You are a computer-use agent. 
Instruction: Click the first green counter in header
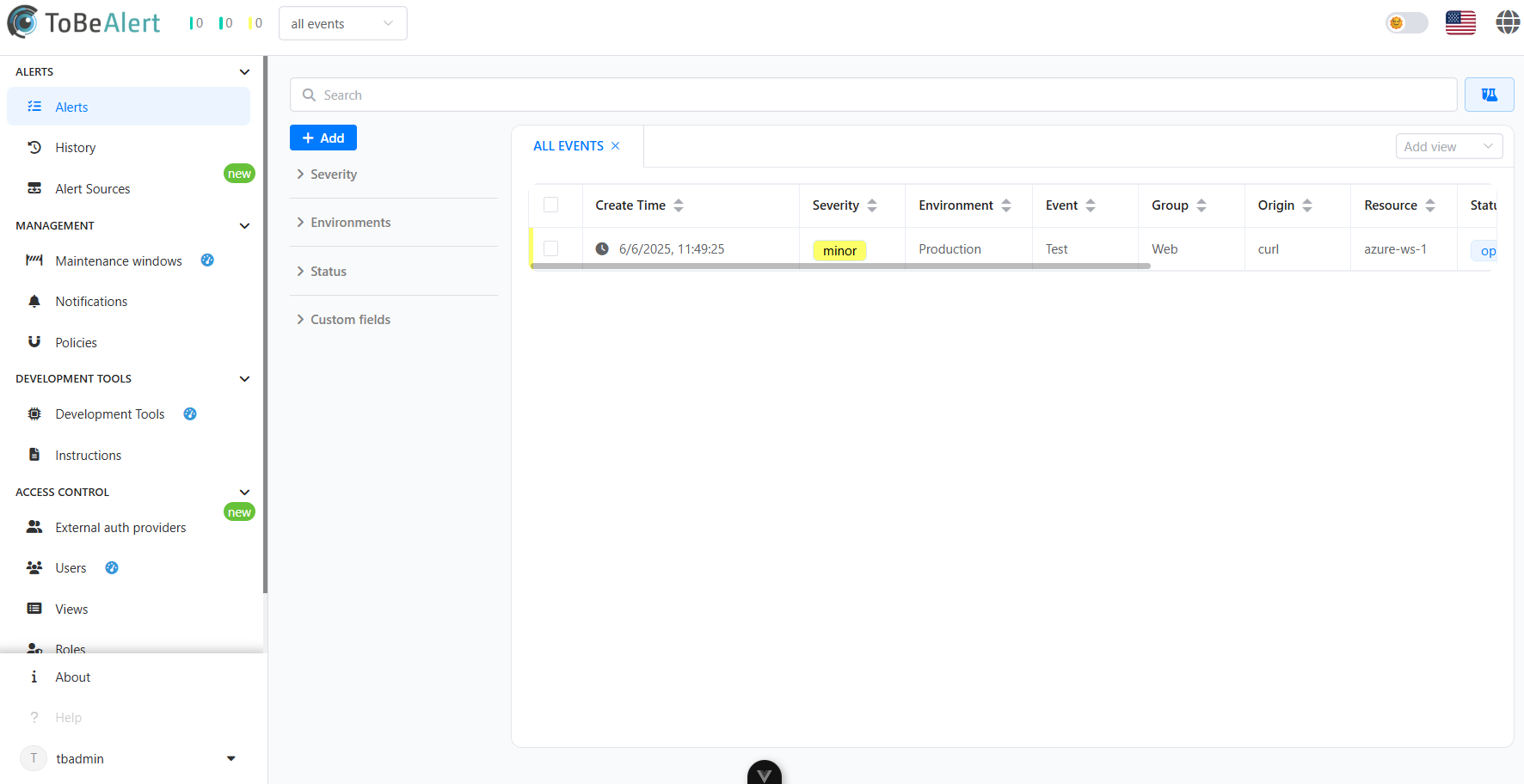[x=196, y=23]
